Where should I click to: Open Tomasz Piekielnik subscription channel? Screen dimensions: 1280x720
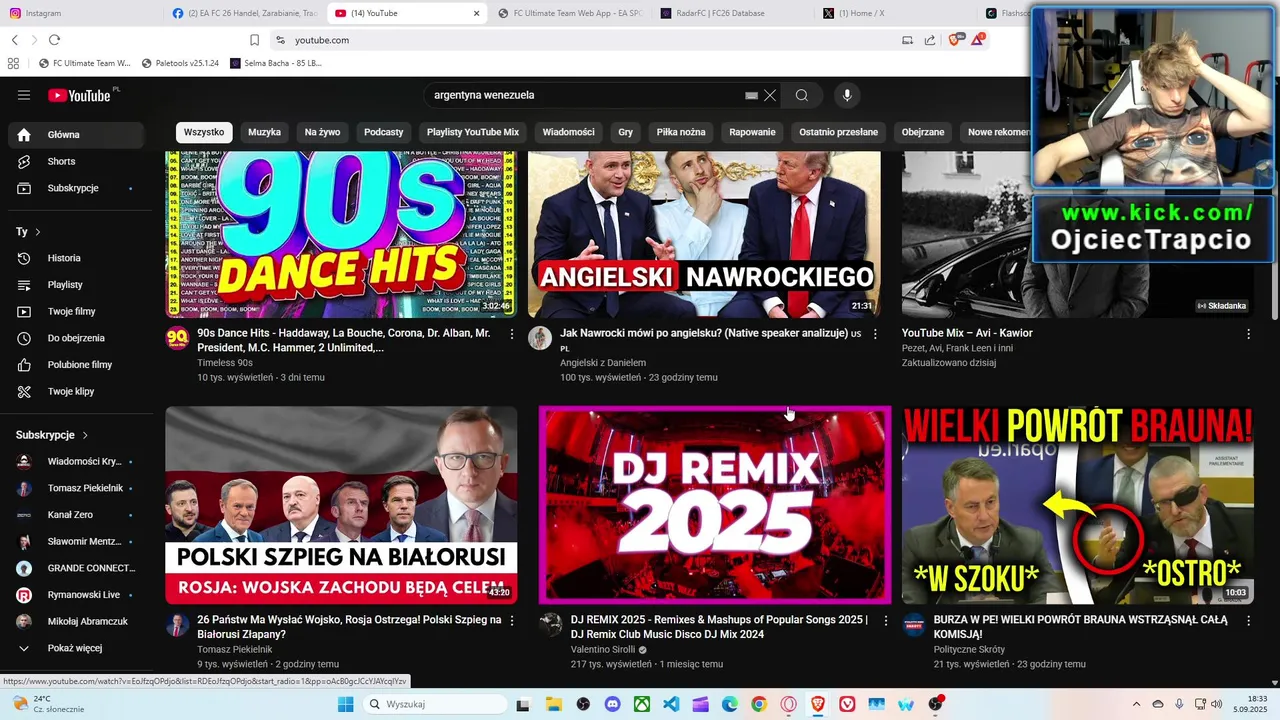point(76,488)
